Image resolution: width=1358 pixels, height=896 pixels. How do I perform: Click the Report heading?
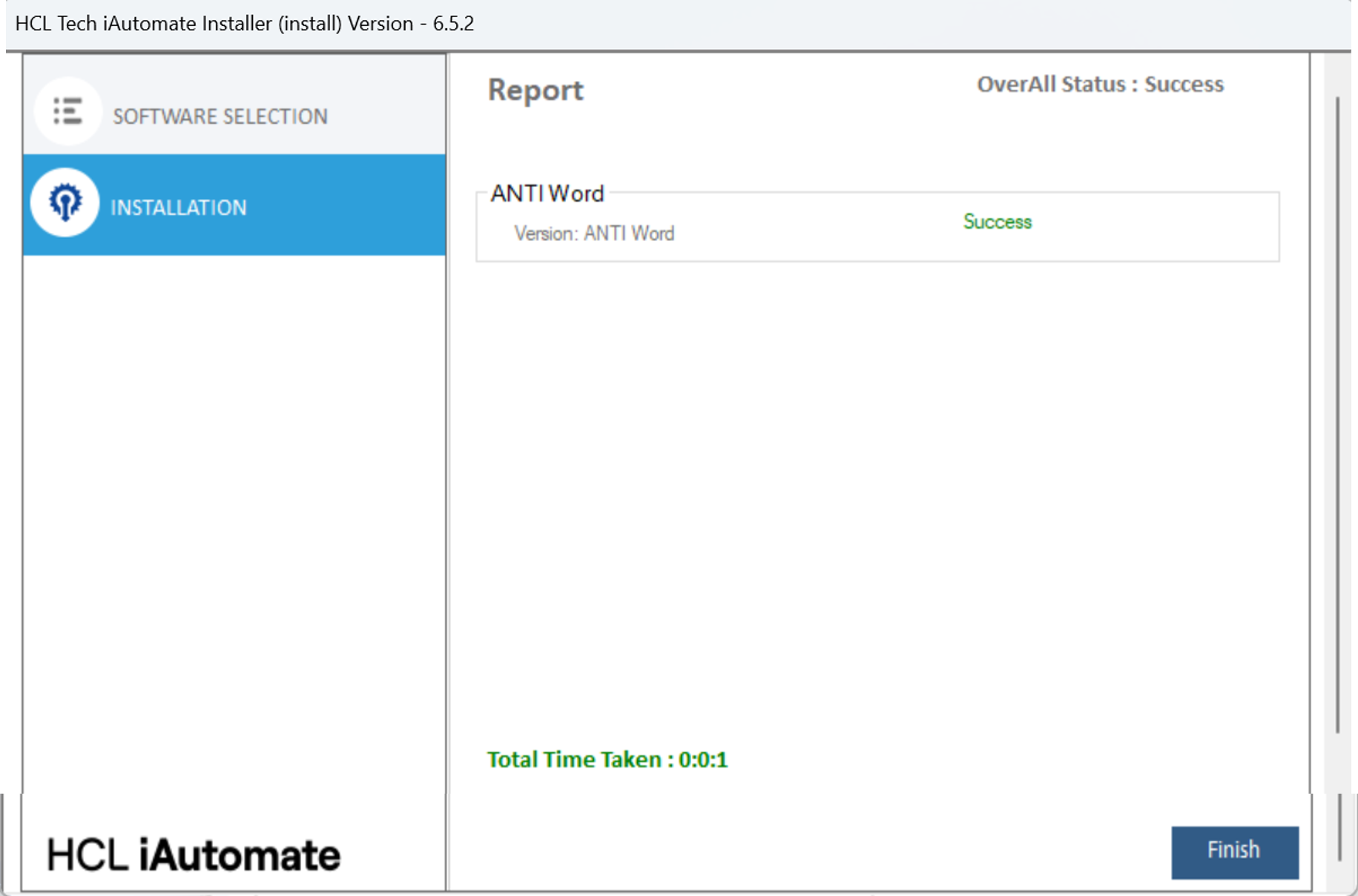point(535,90)
